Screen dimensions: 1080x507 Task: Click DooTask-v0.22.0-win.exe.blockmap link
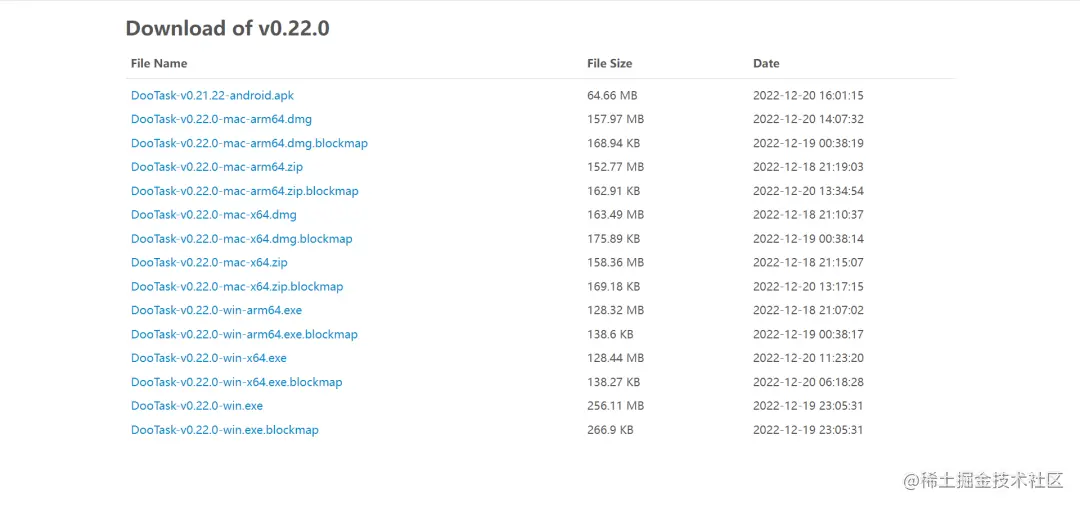[225, 430]
